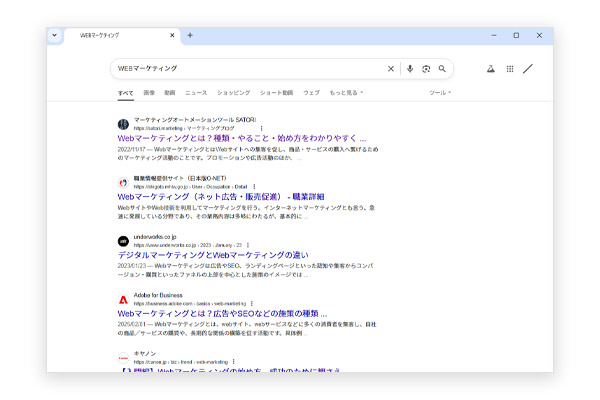Open the ツール dropdown
The height and width of the screenshot is (400, 600).
440,93
